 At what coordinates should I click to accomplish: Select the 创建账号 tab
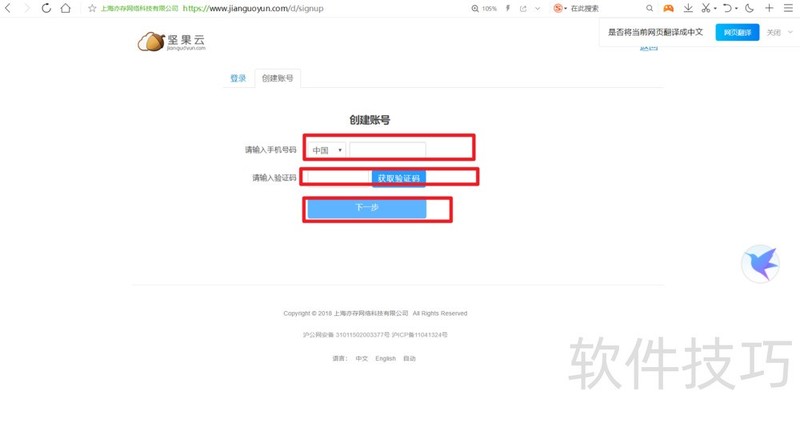(277, 78)
